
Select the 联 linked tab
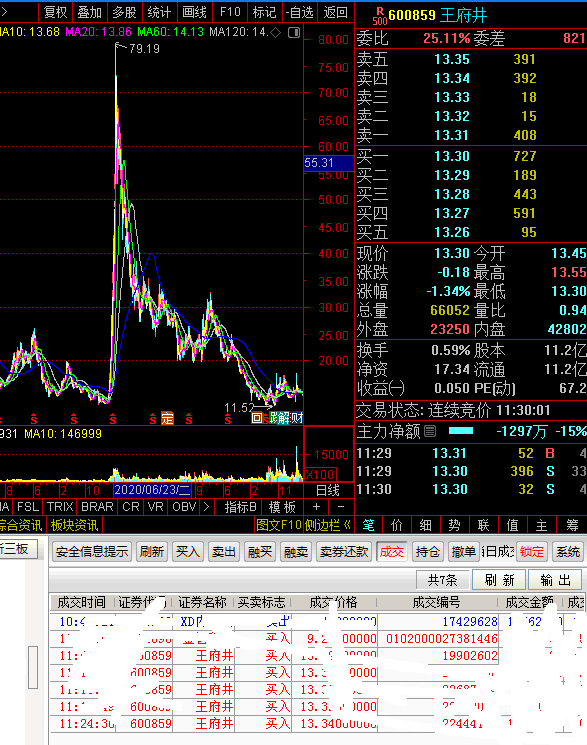pyautogui.click(x=483, y=525)
